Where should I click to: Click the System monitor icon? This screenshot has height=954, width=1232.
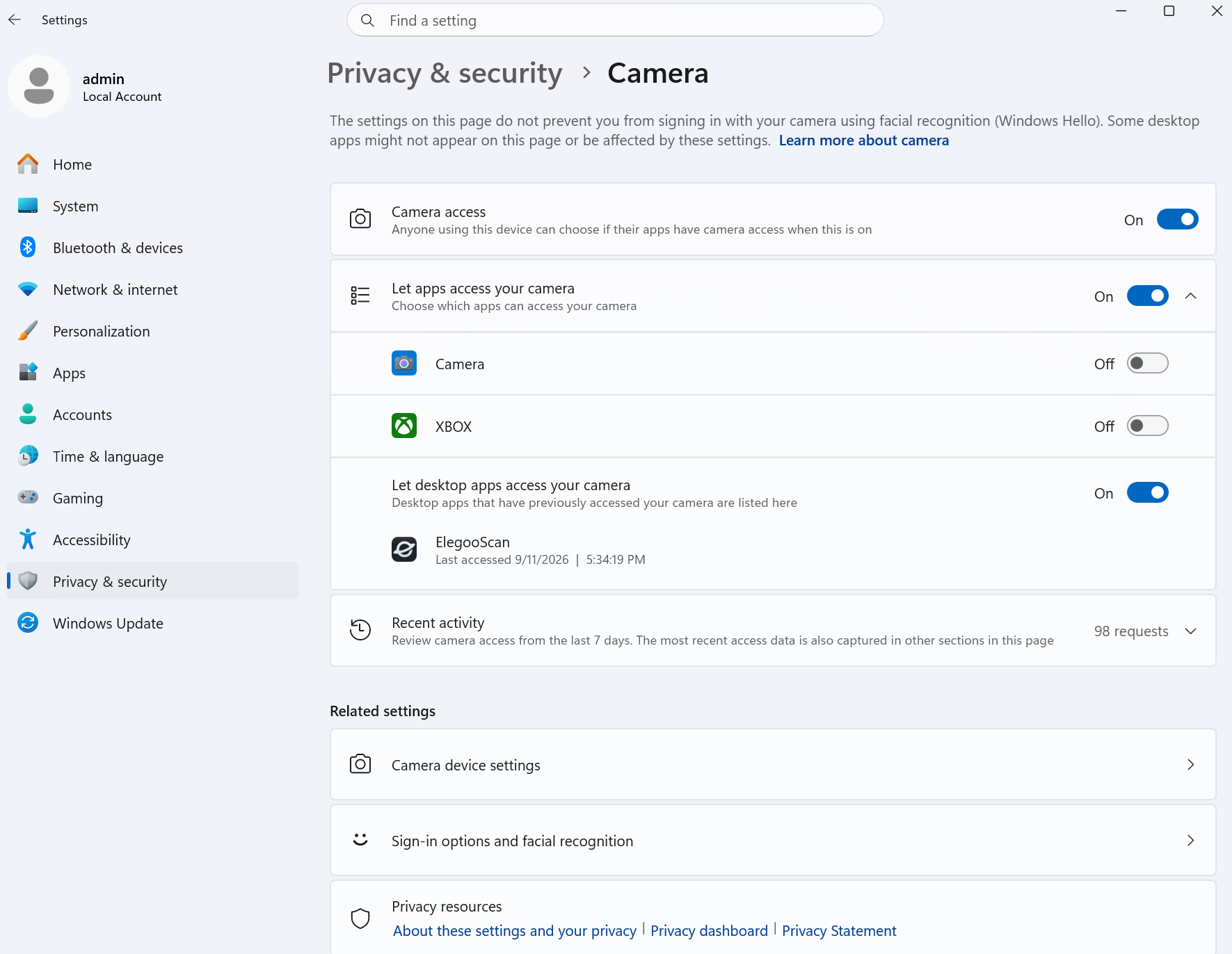(28, 206)
